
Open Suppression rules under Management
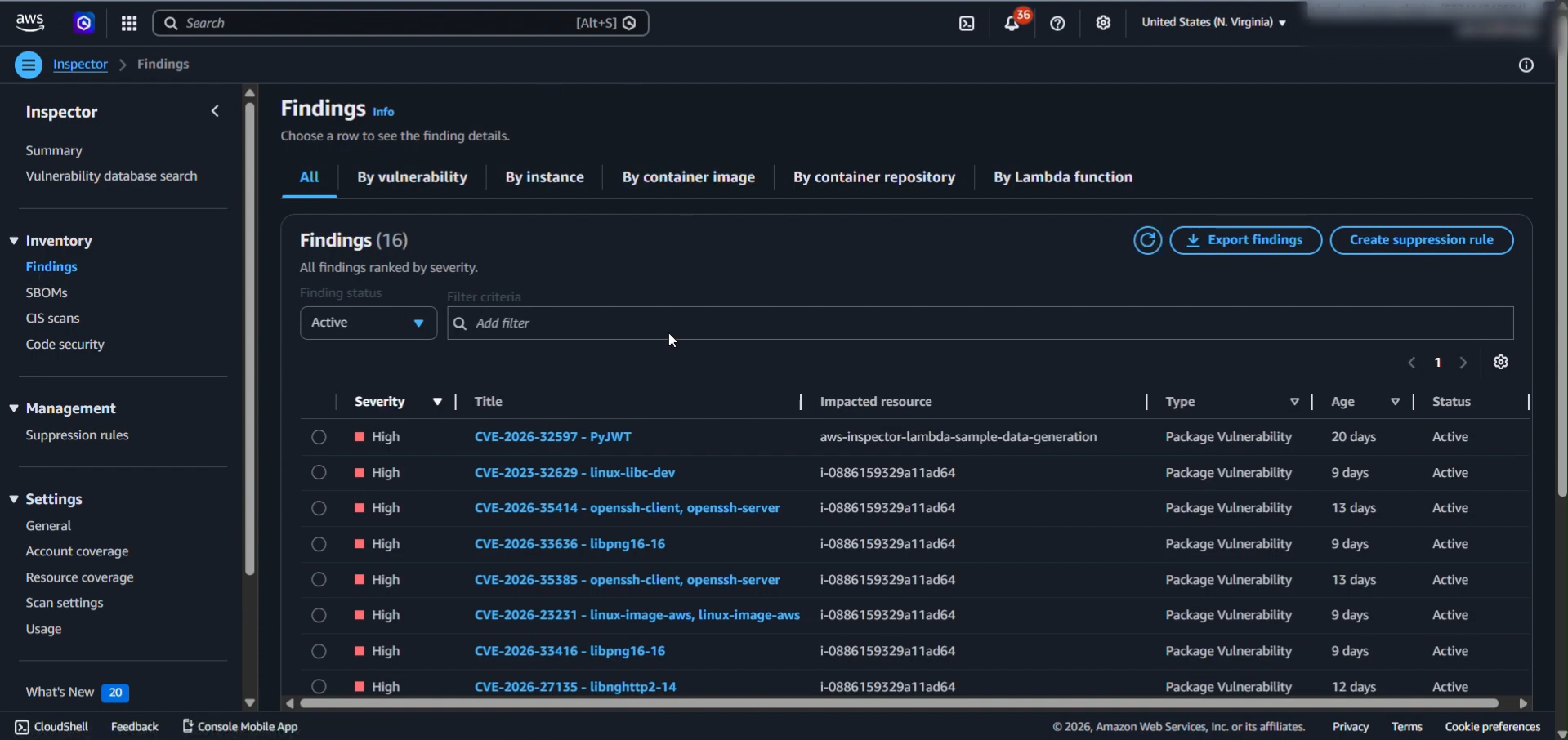[x=77, y=435]
